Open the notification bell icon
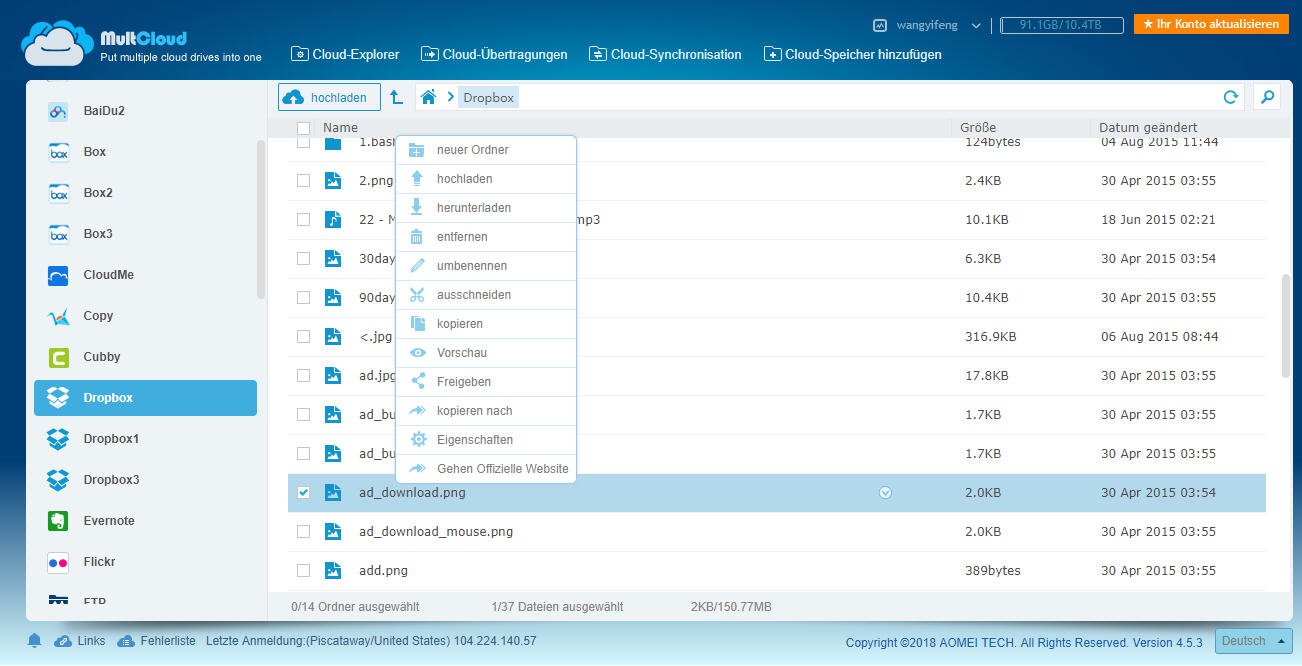 [x=34, y=641]
